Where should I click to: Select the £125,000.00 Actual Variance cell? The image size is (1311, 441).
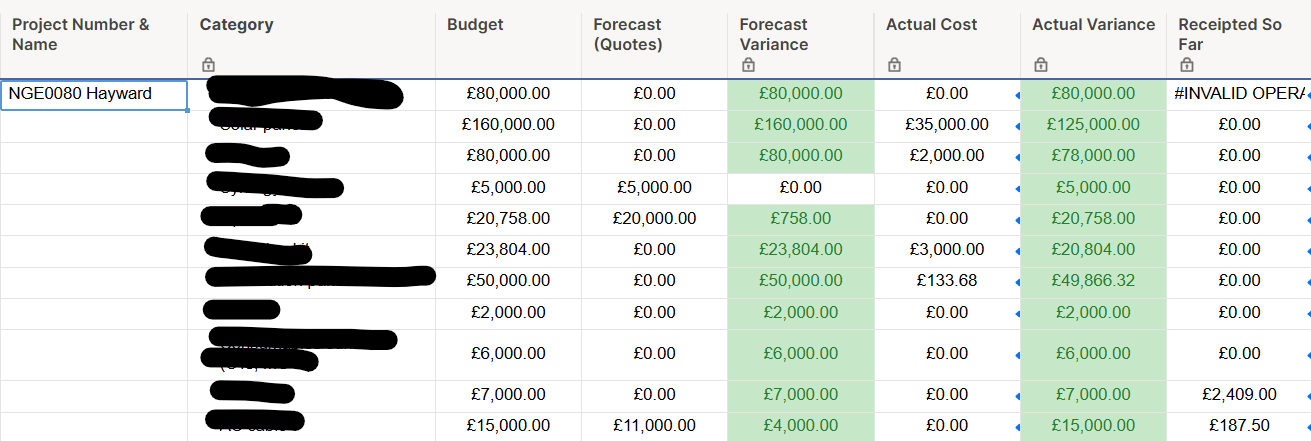[x=1092, y=125]
